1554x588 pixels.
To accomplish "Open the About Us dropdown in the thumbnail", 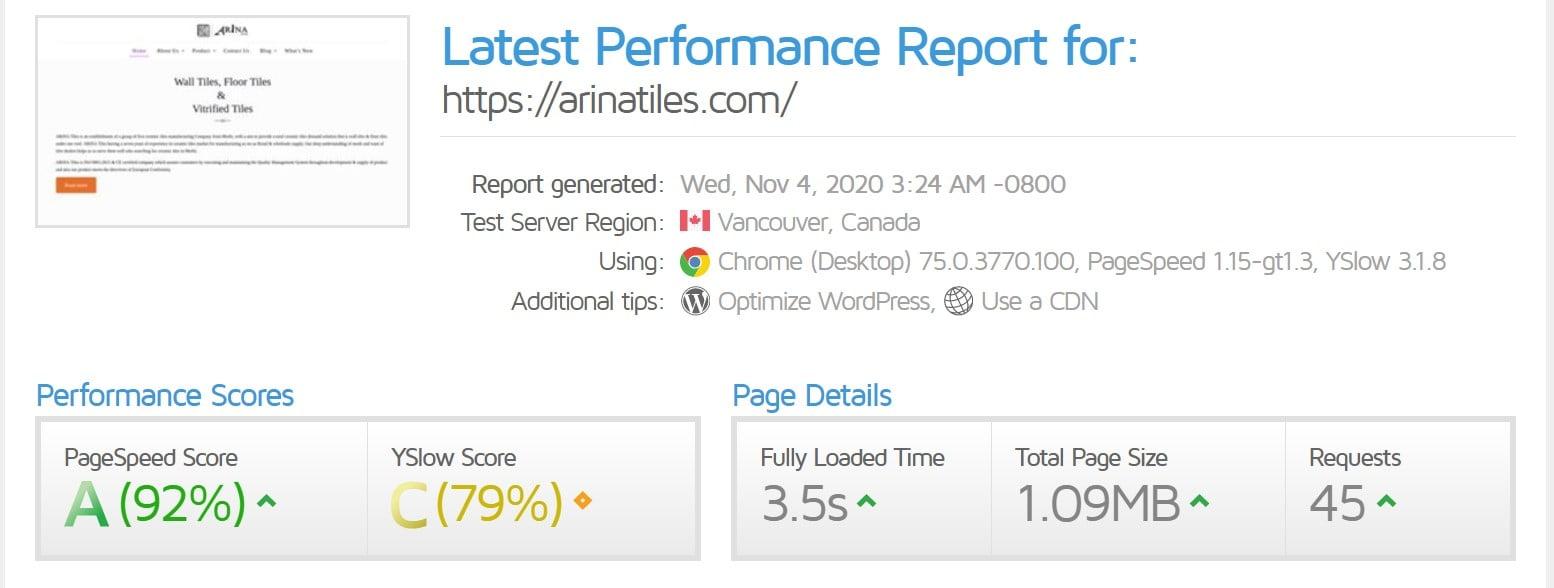I will [x=170, y=50].
